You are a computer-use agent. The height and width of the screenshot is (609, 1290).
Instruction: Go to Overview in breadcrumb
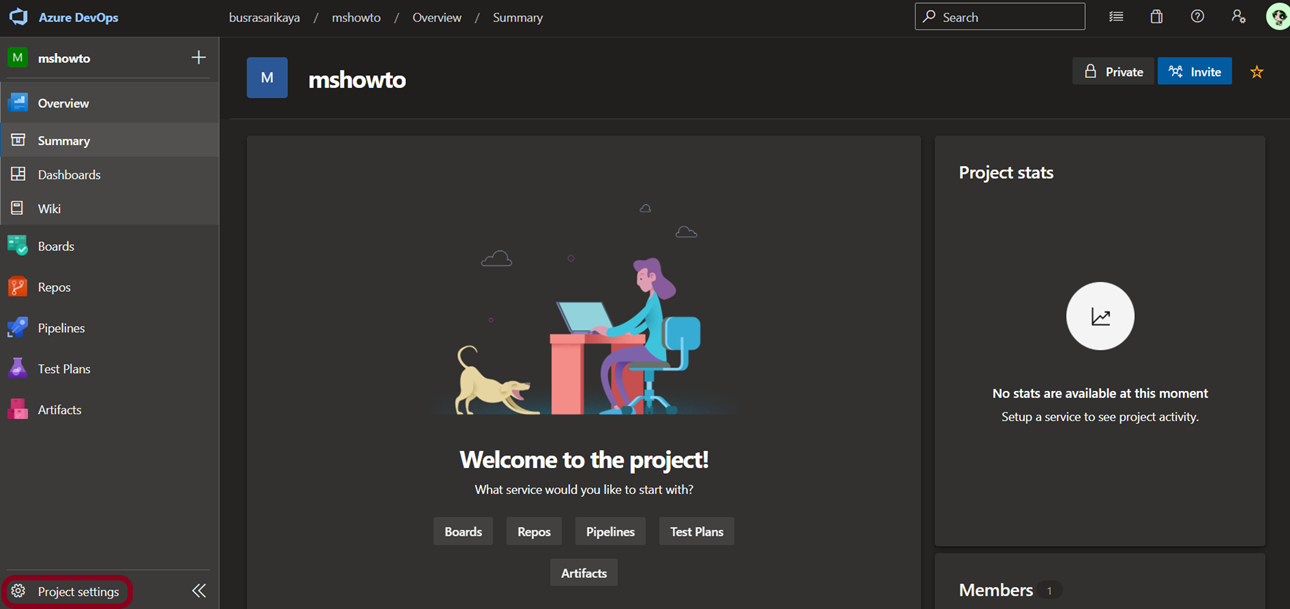click(437, 17)
